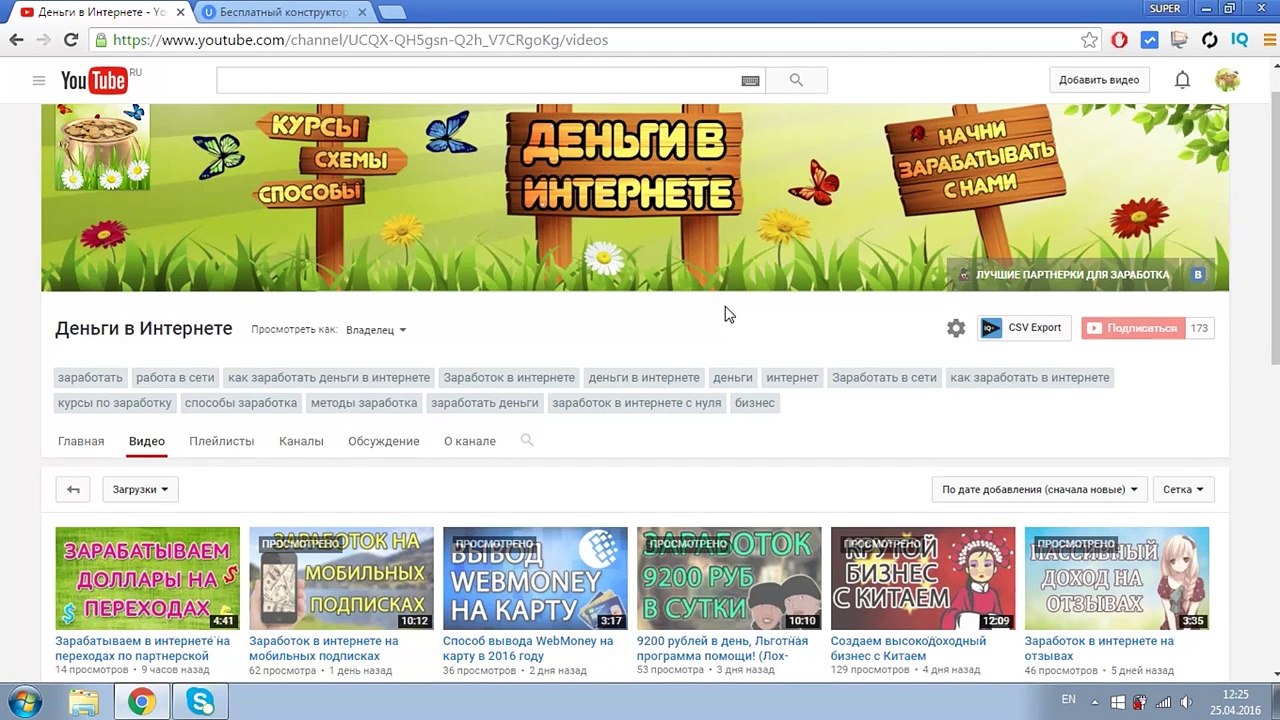Open the Плейлисты tab
The image size is (1280, 720).
(x=222, y=441)
